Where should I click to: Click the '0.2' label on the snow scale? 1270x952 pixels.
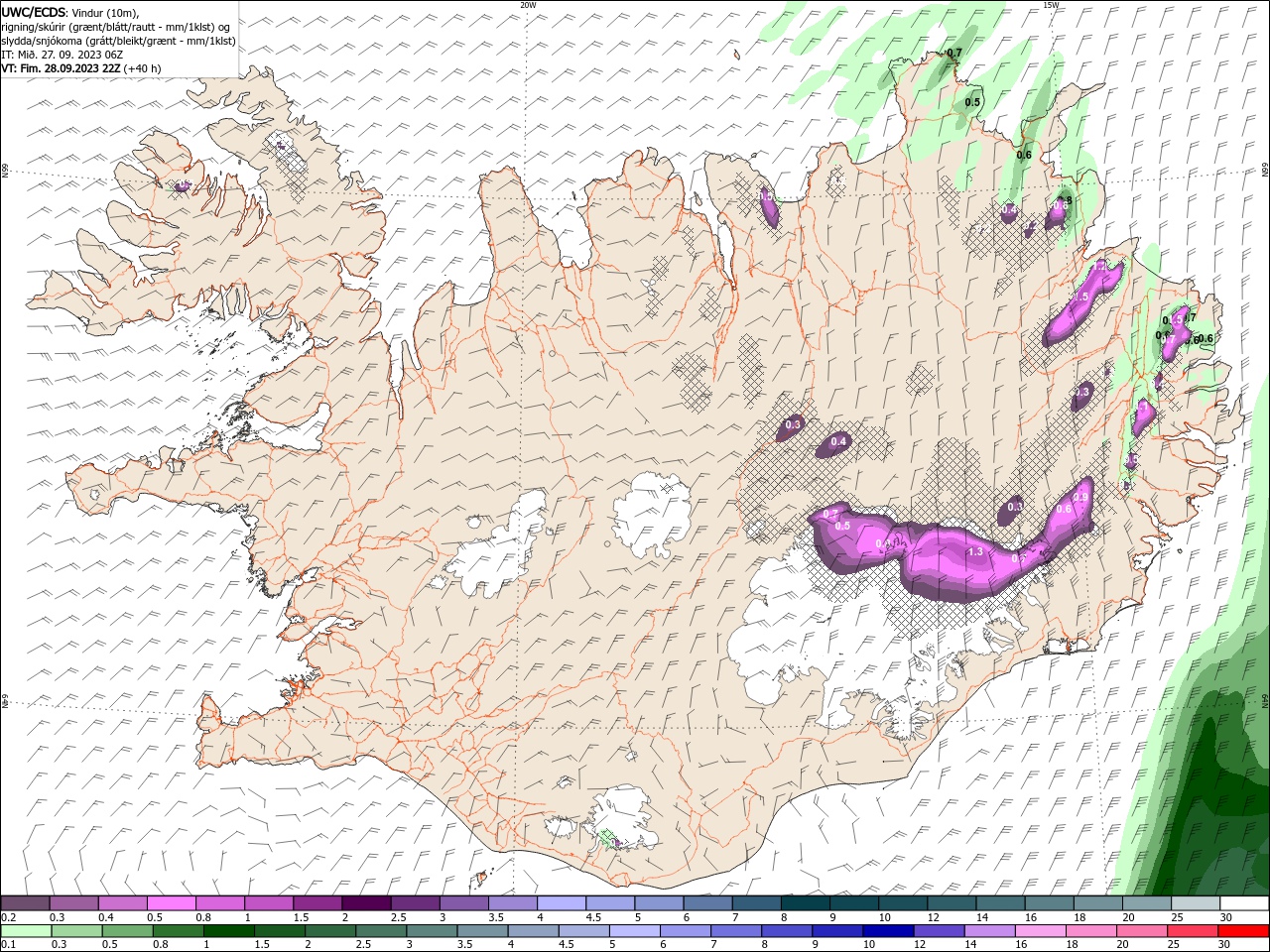point(9,917)
